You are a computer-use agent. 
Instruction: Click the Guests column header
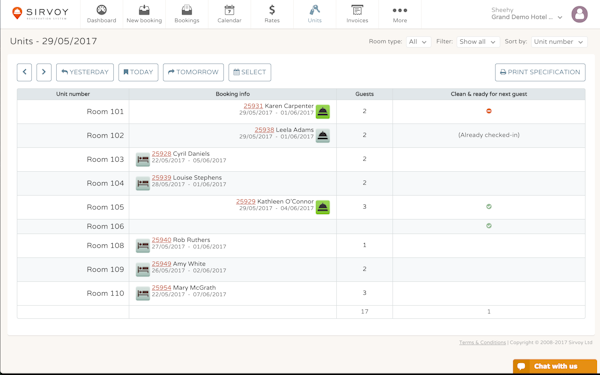[364, 94]
